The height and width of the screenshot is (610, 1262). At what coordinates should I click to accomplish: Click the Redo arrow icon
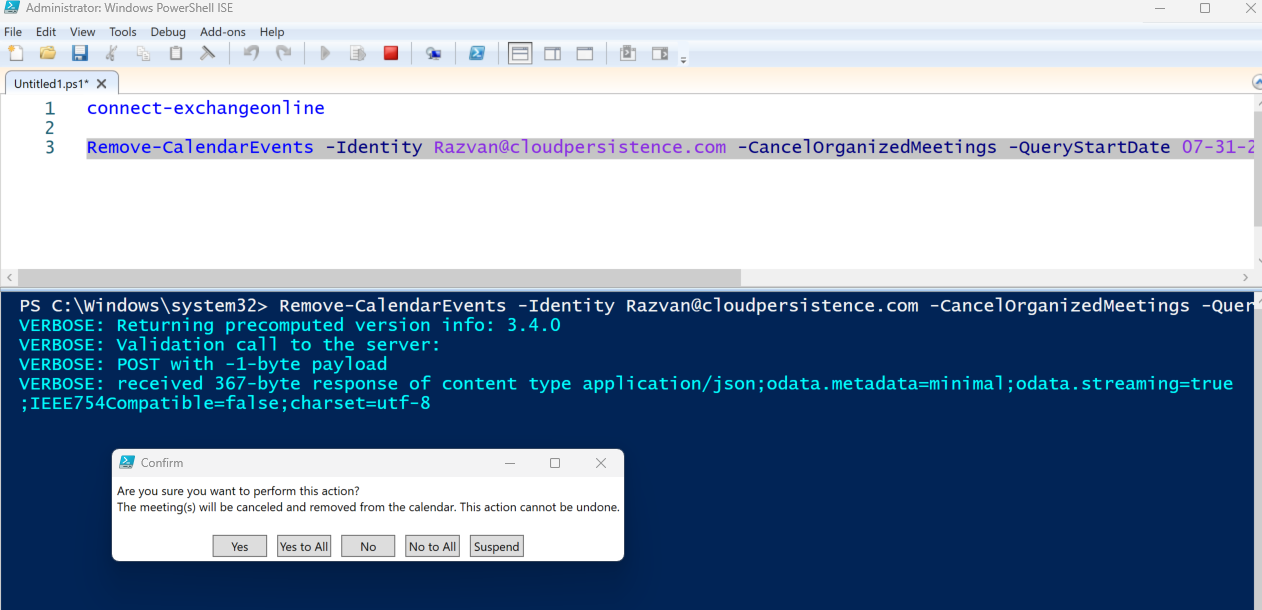(283, 53)
